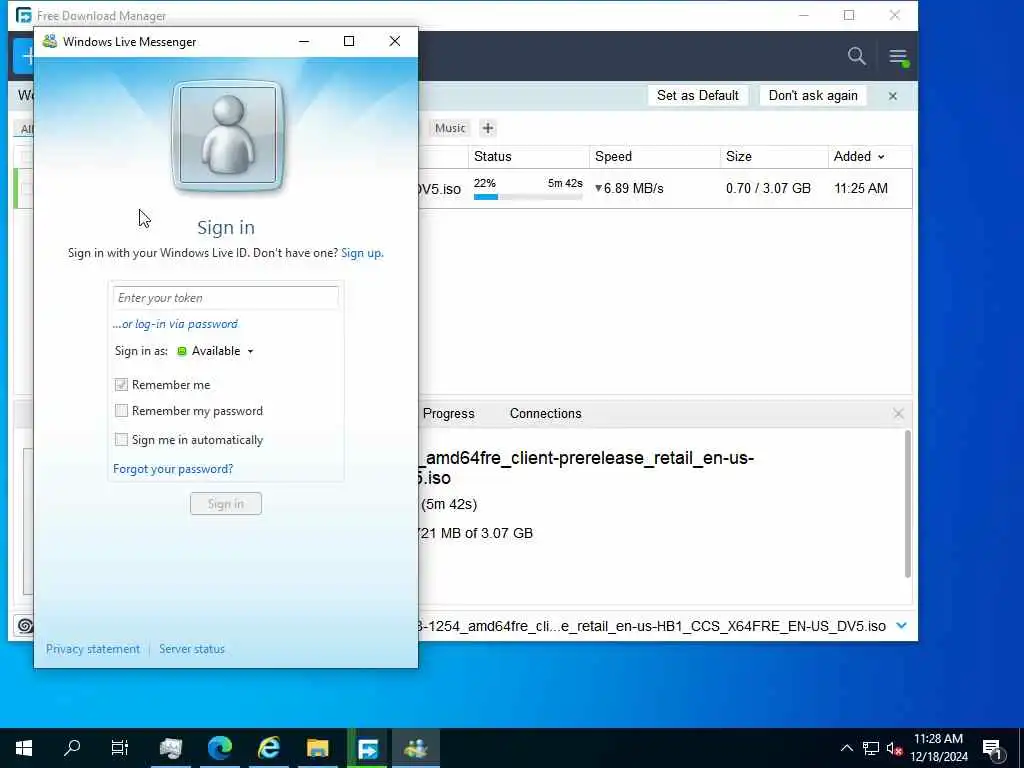Open the Sign up link
Viewport: 1024px width, 768px height.
[x=362, y=253]
